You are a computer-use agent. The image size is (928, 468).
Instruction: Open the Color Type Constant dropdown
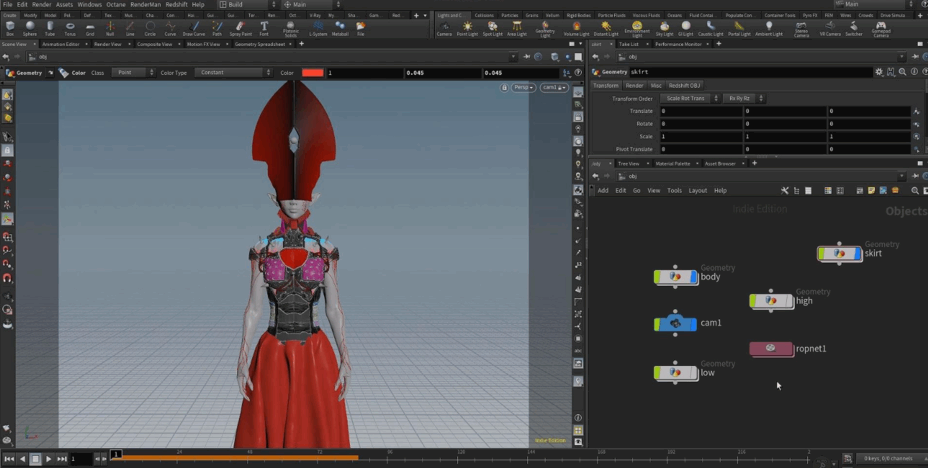(x=233, y=73)
